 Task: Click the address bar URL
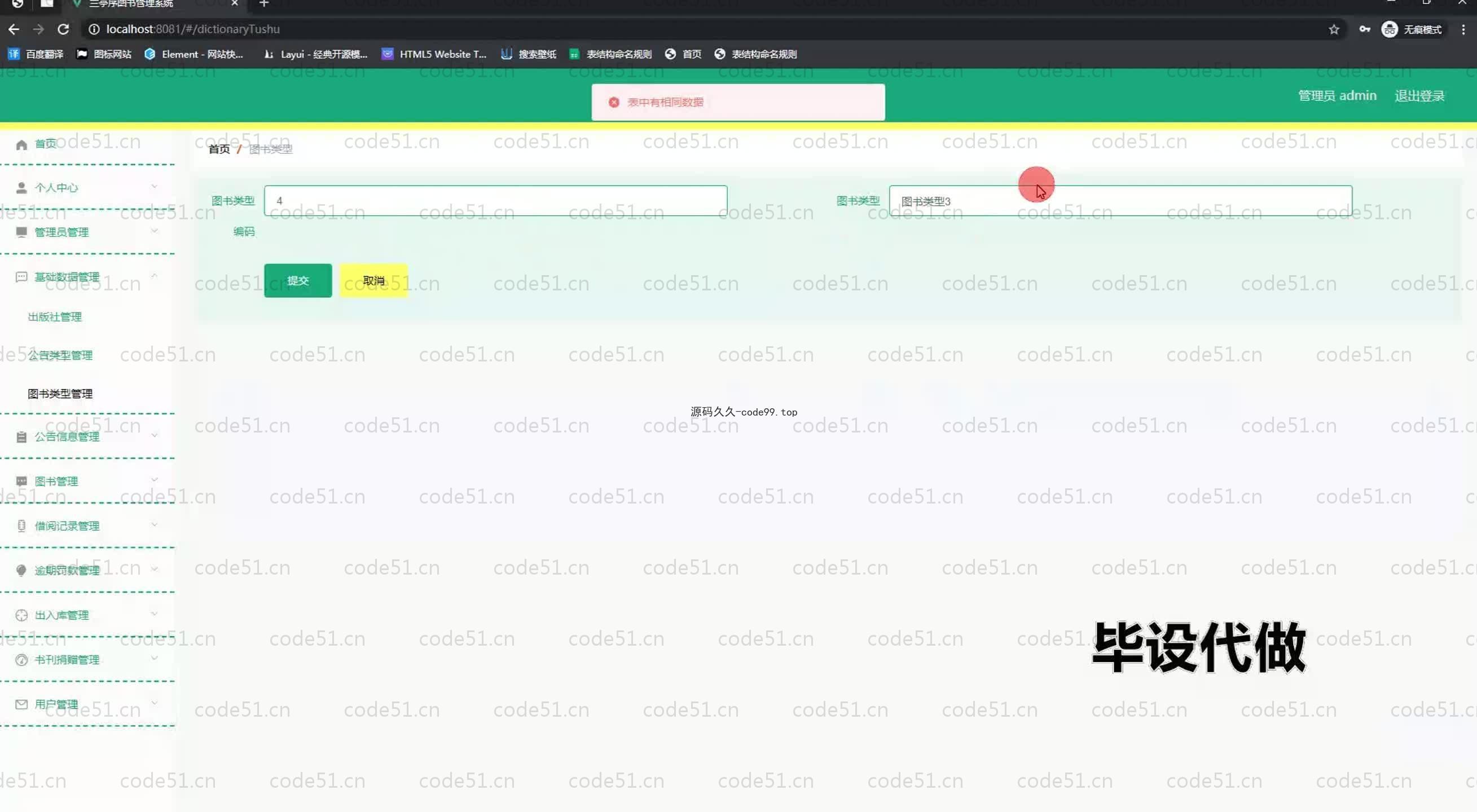click(x=192, y=29)
